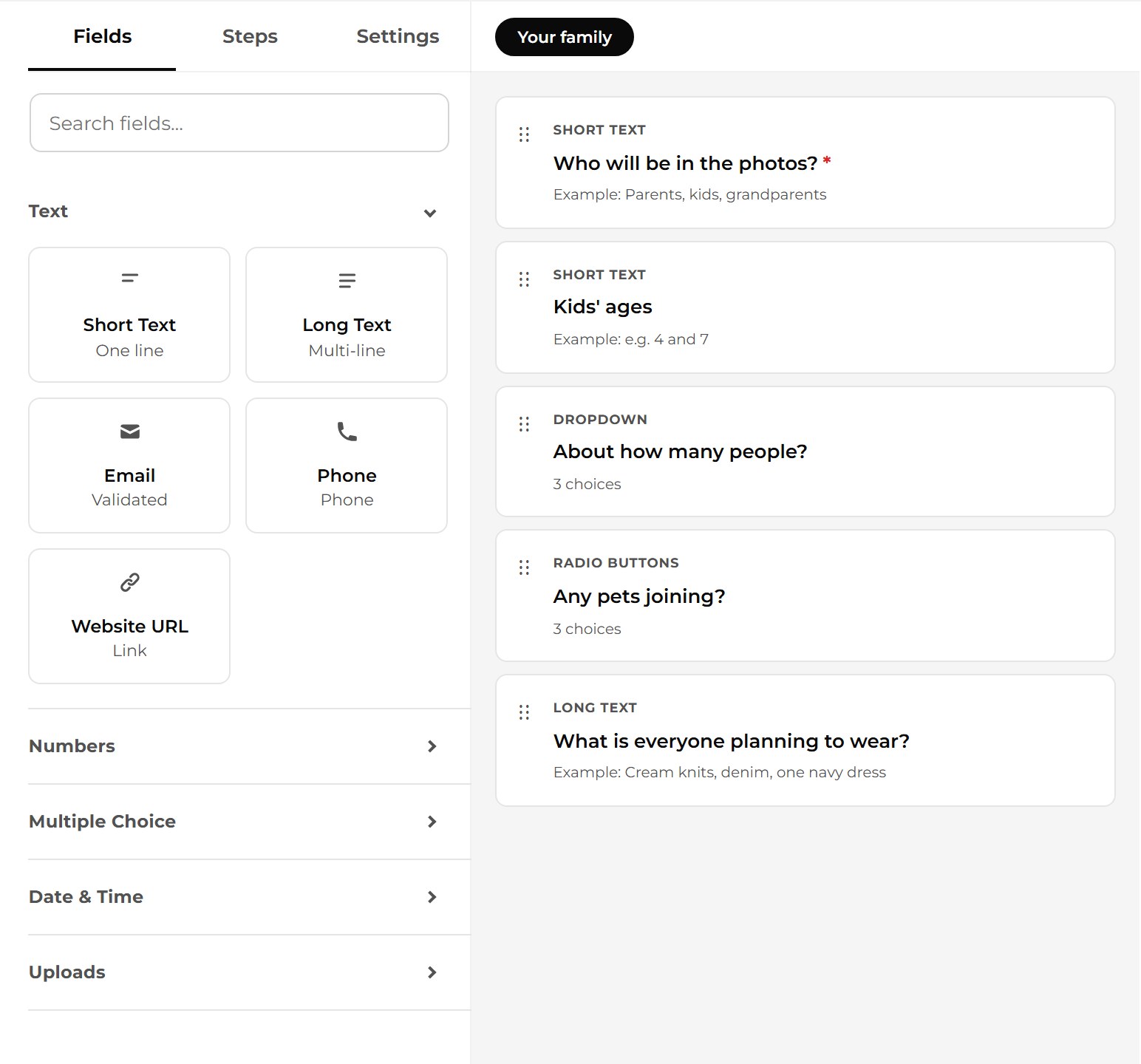This screenshot has height=1064, width=1141.
Task: Click the Phone handset icon
Action: [347, 432]
